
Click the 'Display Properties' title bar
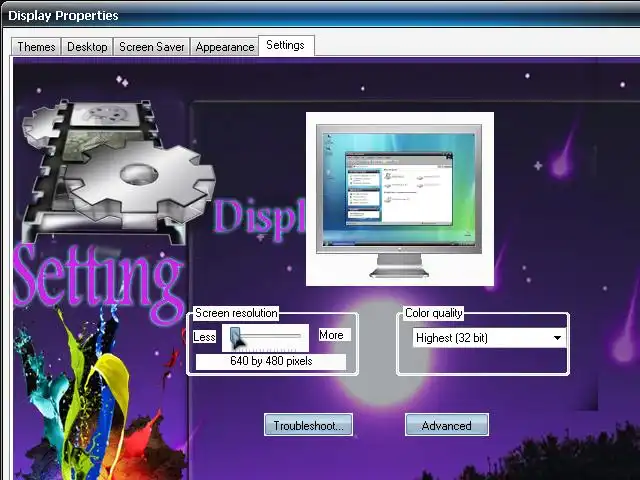[x=320, y=15]
